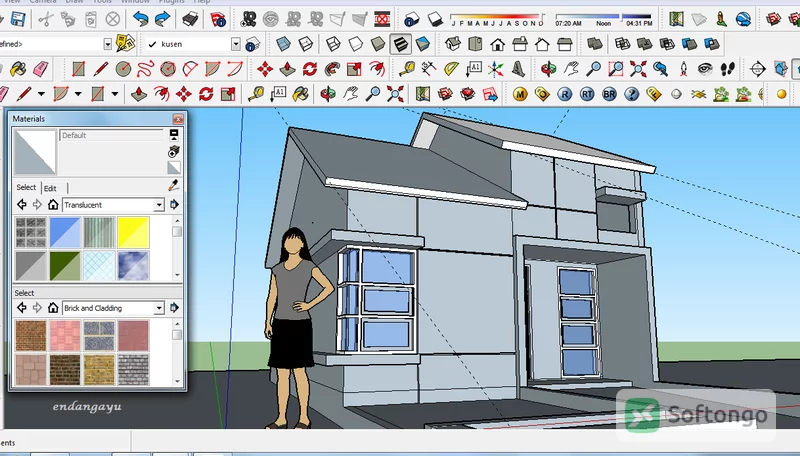
Task: Select the Axes tool
Action: coord(495,68)
